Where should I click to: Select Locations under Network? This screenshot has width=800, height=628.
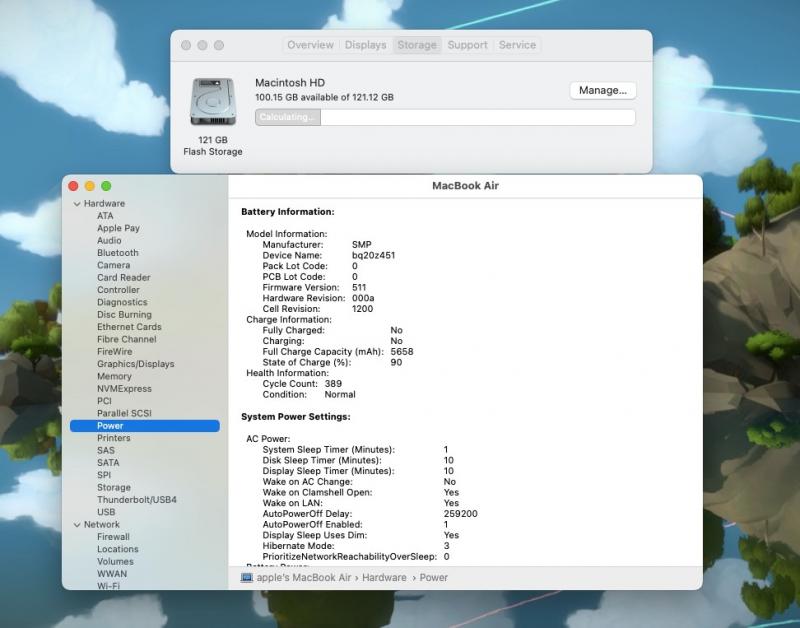pyautogui.click(x=118, y=549)
